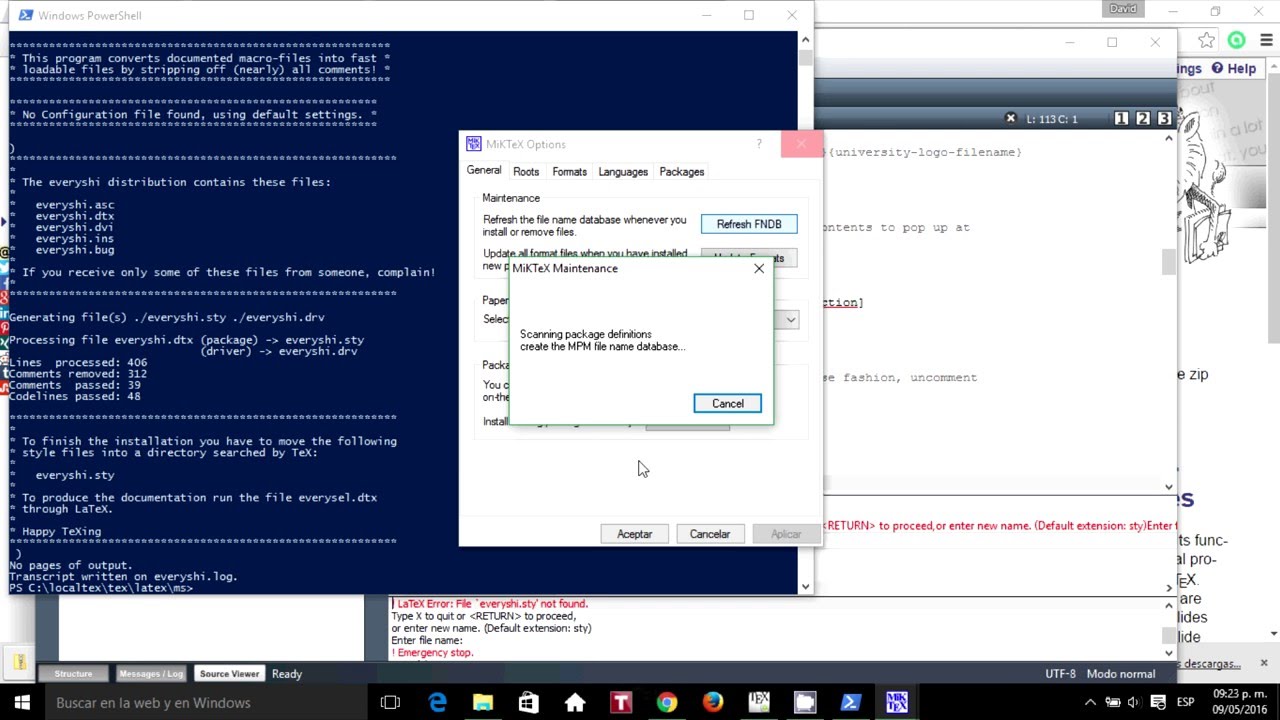Open the volume control in system tray

coord(1135,703)
